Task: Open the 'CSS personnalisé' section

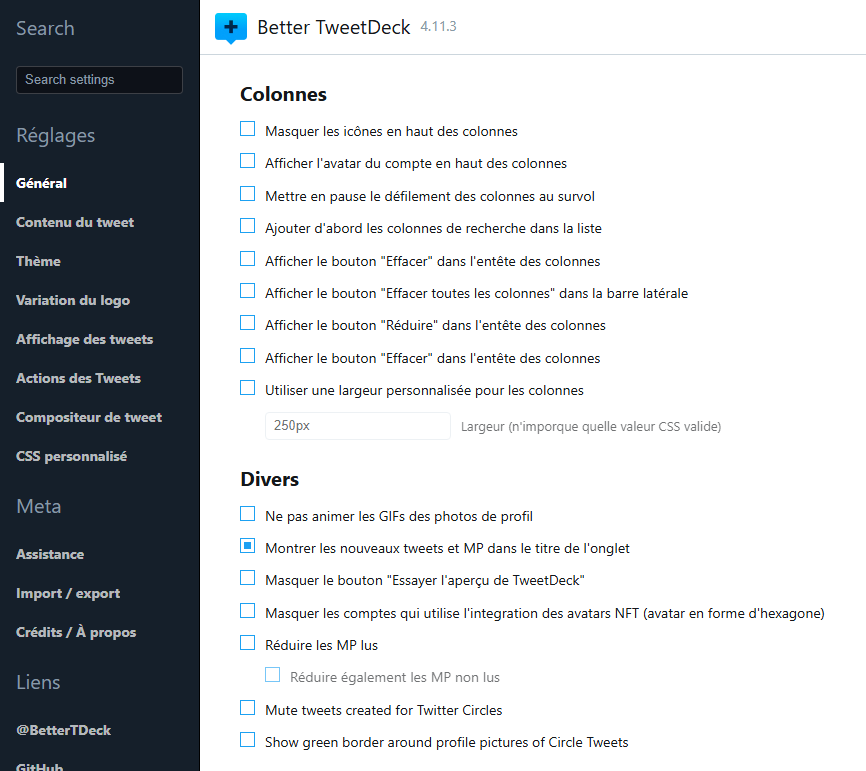Action: 72,457
